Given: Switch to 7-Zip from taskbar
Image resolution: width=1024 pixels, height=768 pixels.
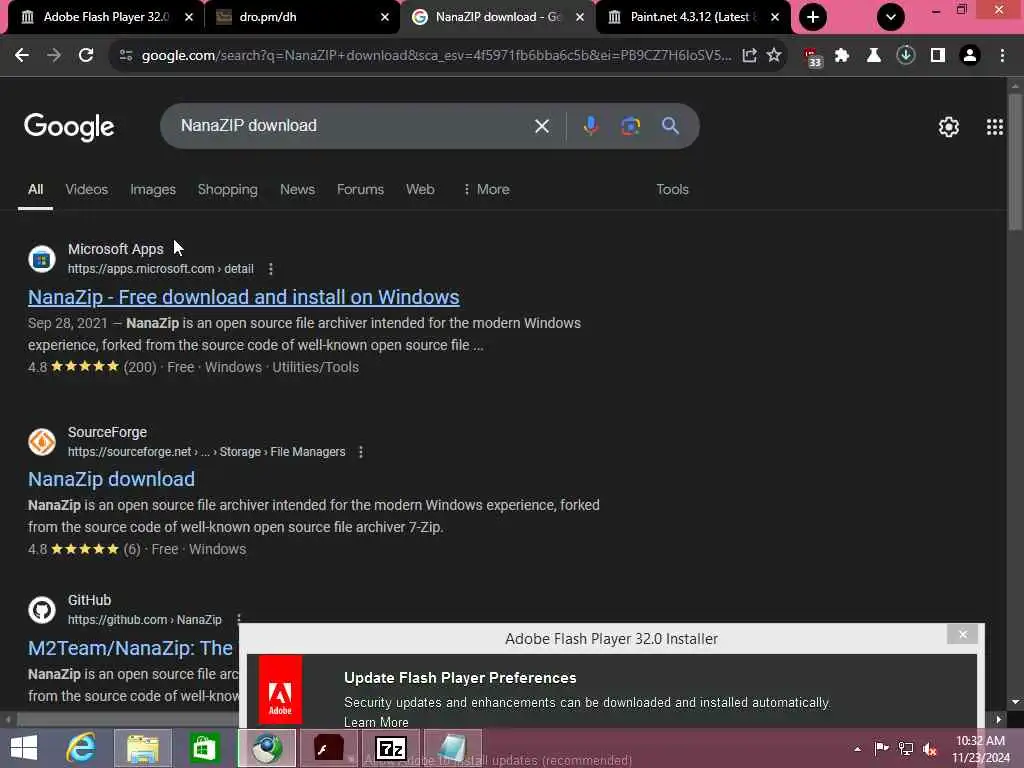Looking at the screenshot, I should (391, 748).
